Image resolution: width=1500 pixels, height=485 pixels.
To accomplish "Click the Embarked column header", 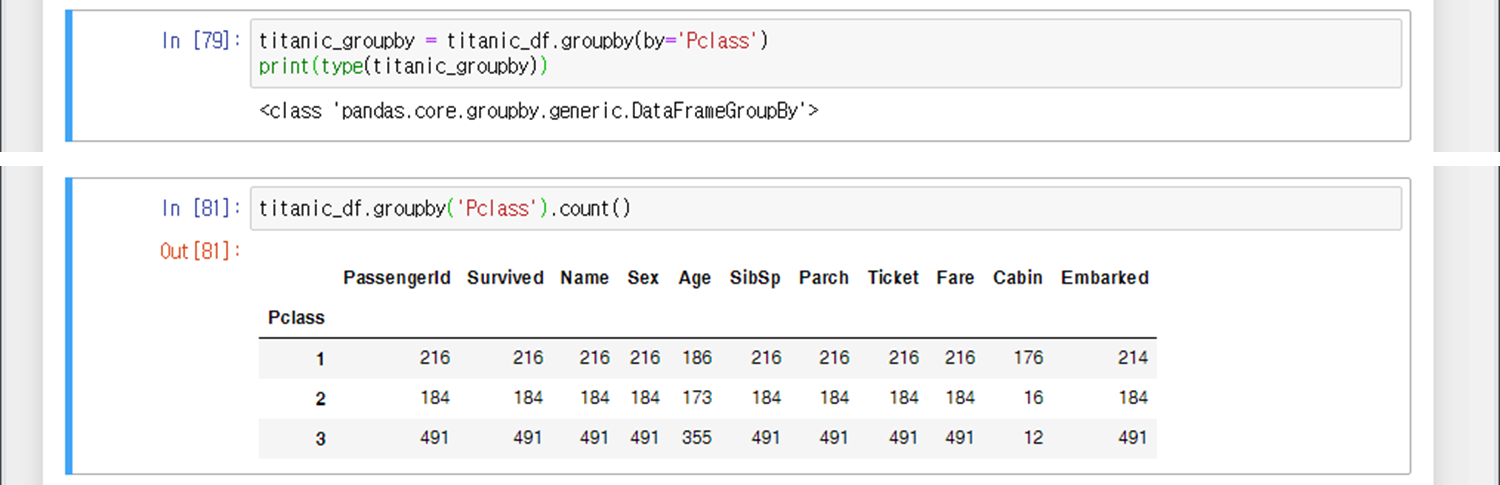I will (1104, 278).
